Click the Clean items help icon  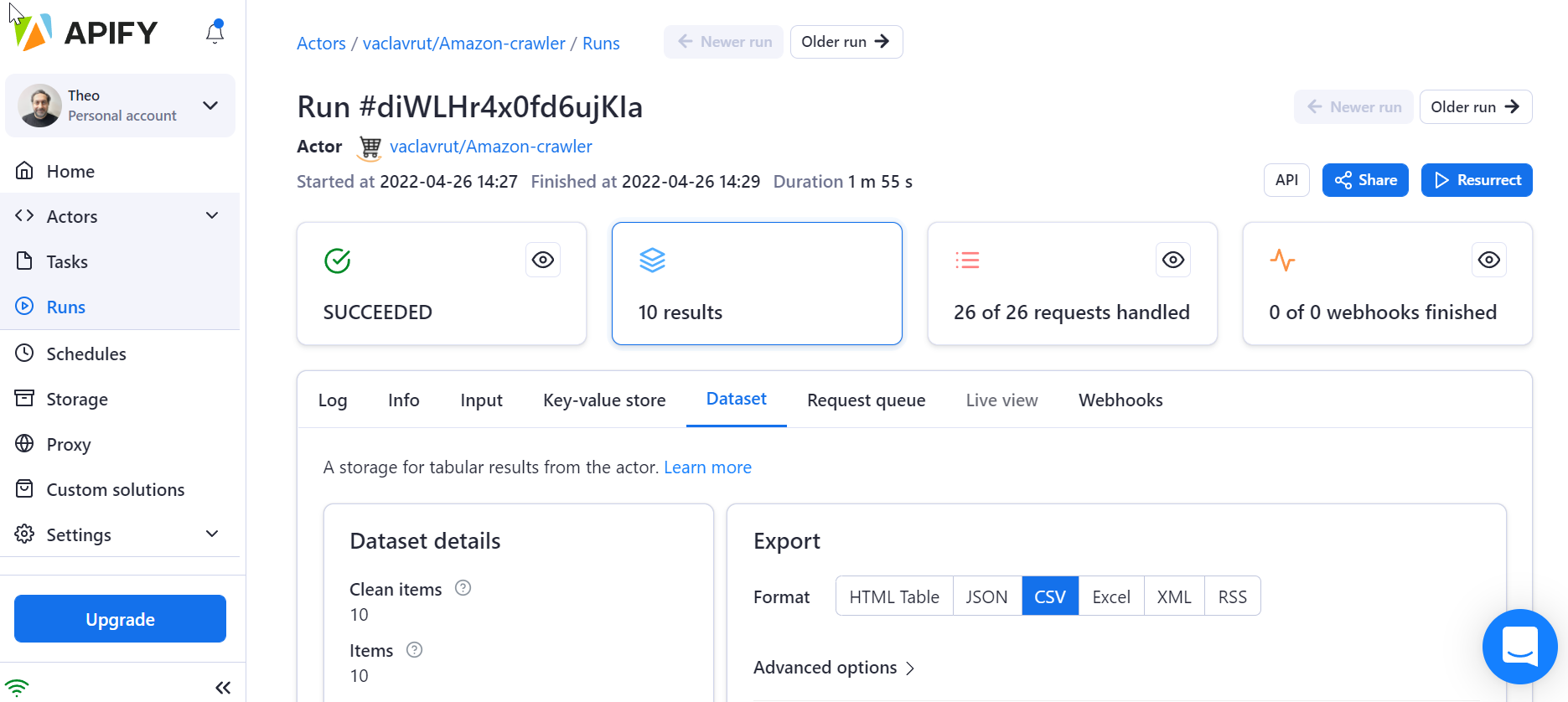pos(463,588)
